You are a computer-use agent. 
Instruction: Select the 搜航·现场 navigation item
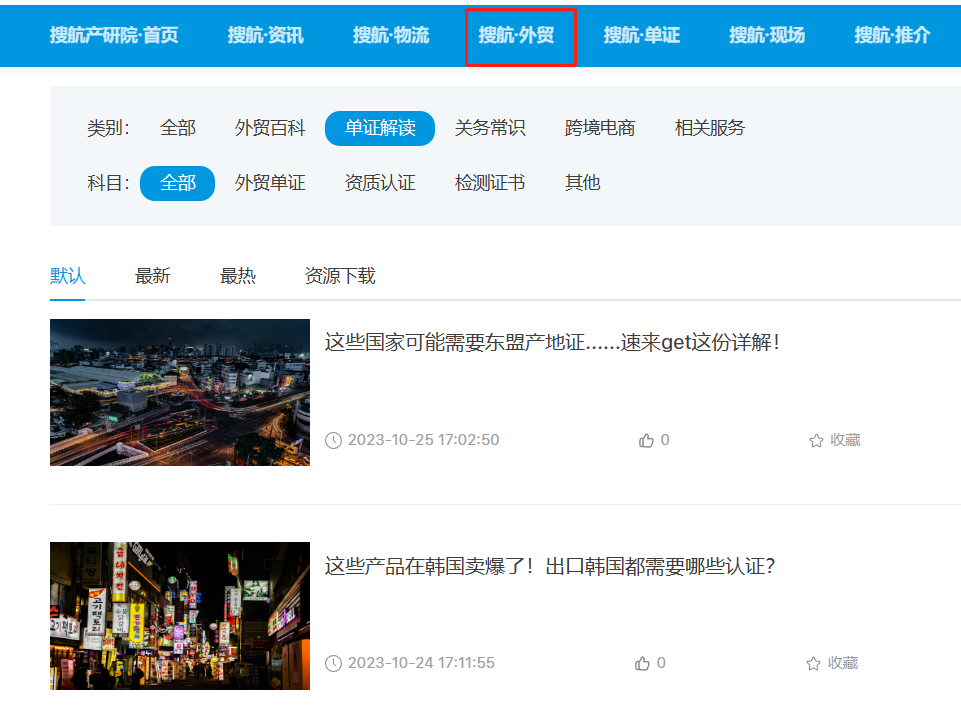coord(766,36)
